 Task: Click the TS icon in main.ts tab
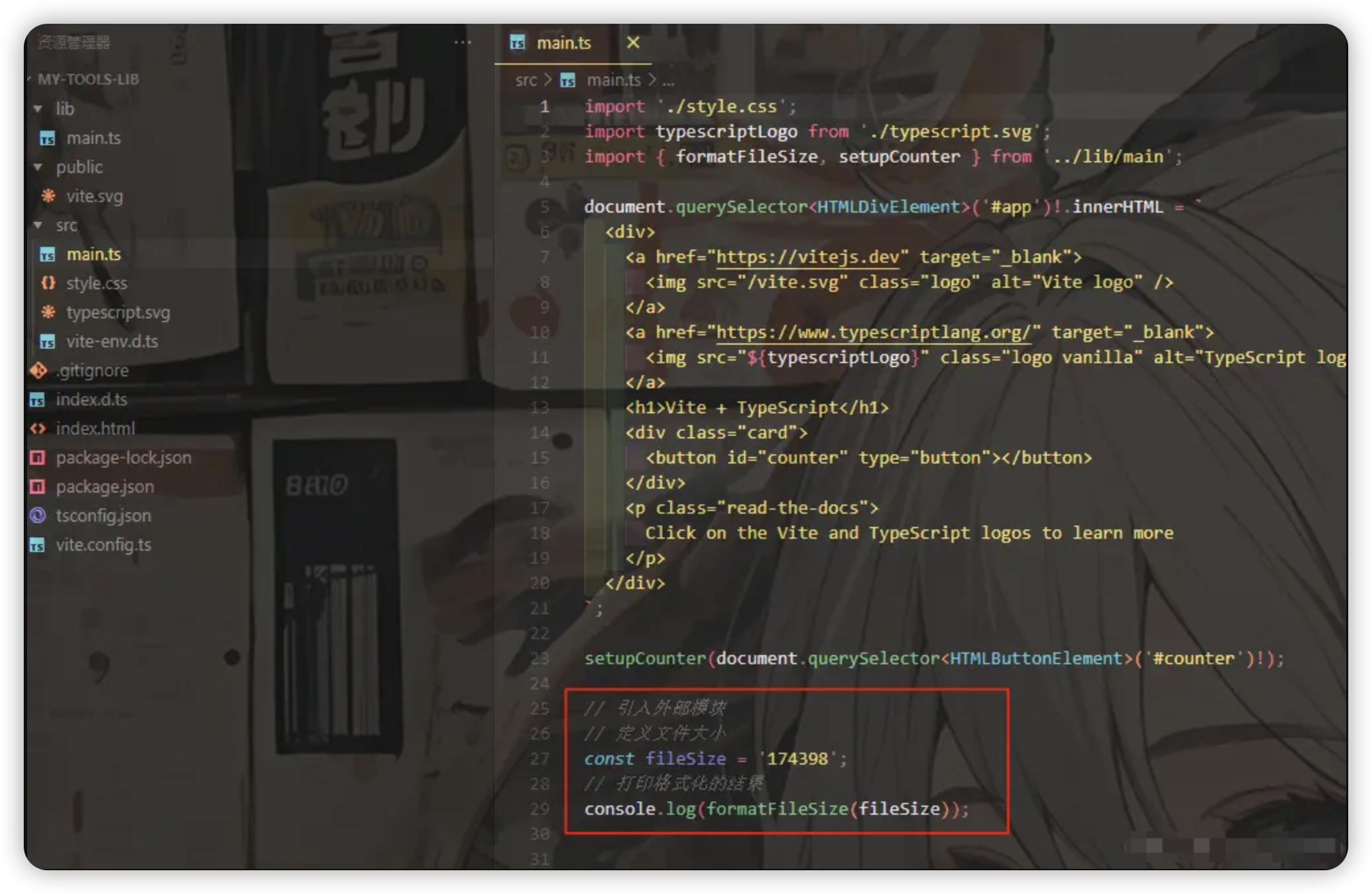pyautogui.click(x=518, y=43)
